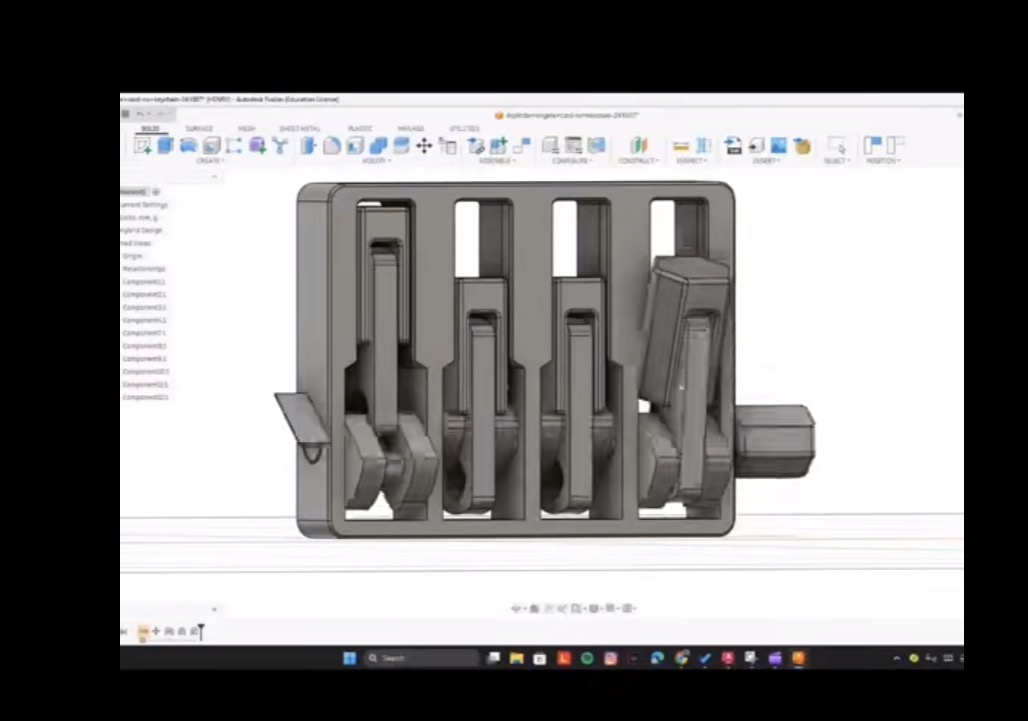The width and height of the screenshot is (1028, 721).
Task: Click the Windows taskbar Search box
Action: coord(421,658)
